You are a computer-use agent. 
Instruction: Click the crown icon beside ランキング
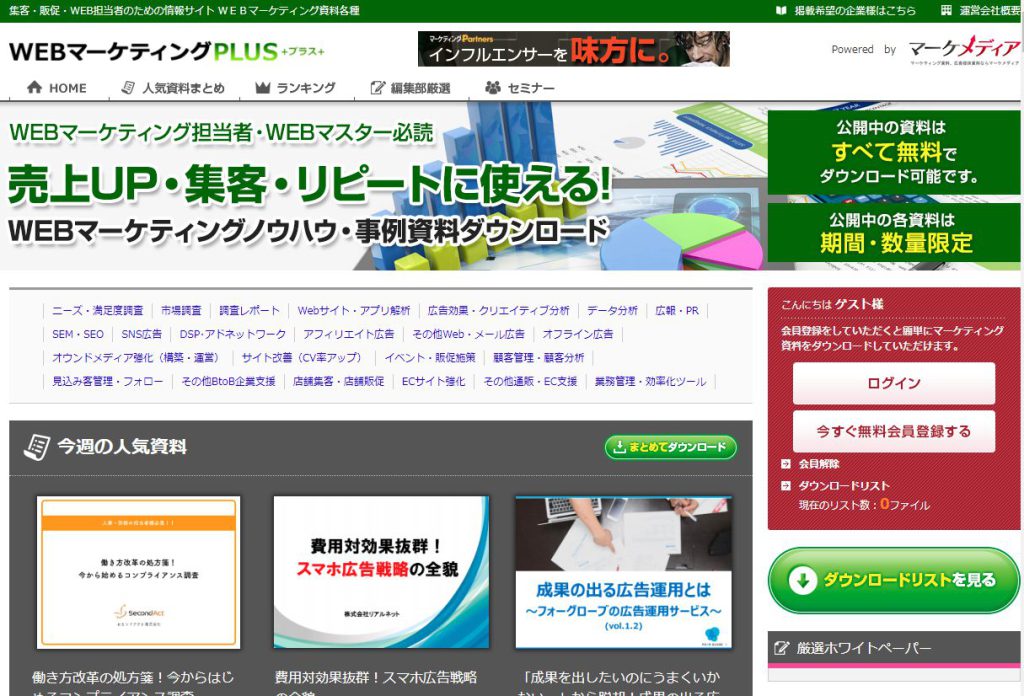(263, 88)
